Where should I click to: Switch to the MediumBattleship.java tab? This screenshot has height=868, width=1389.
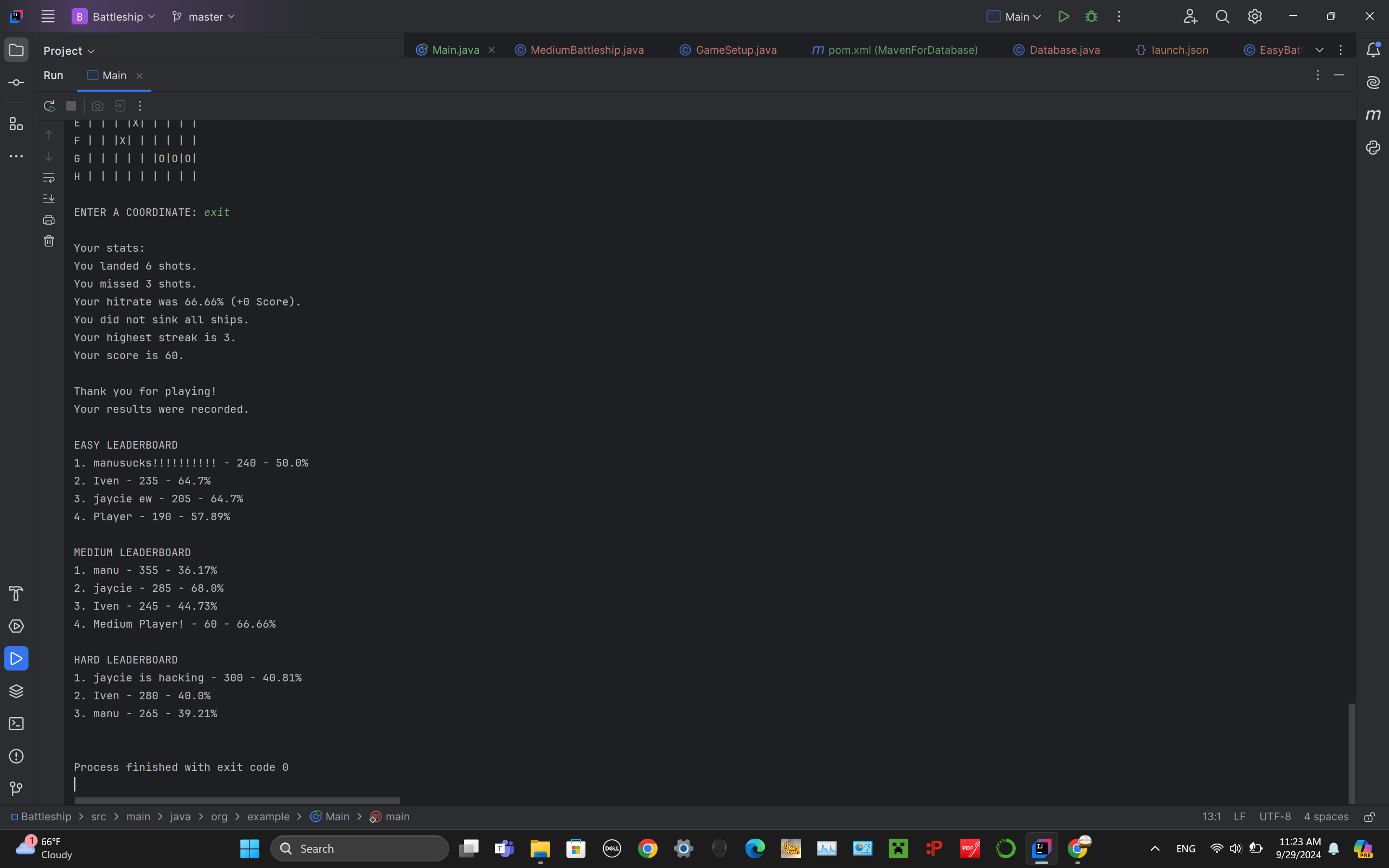[x=586, y=50]
